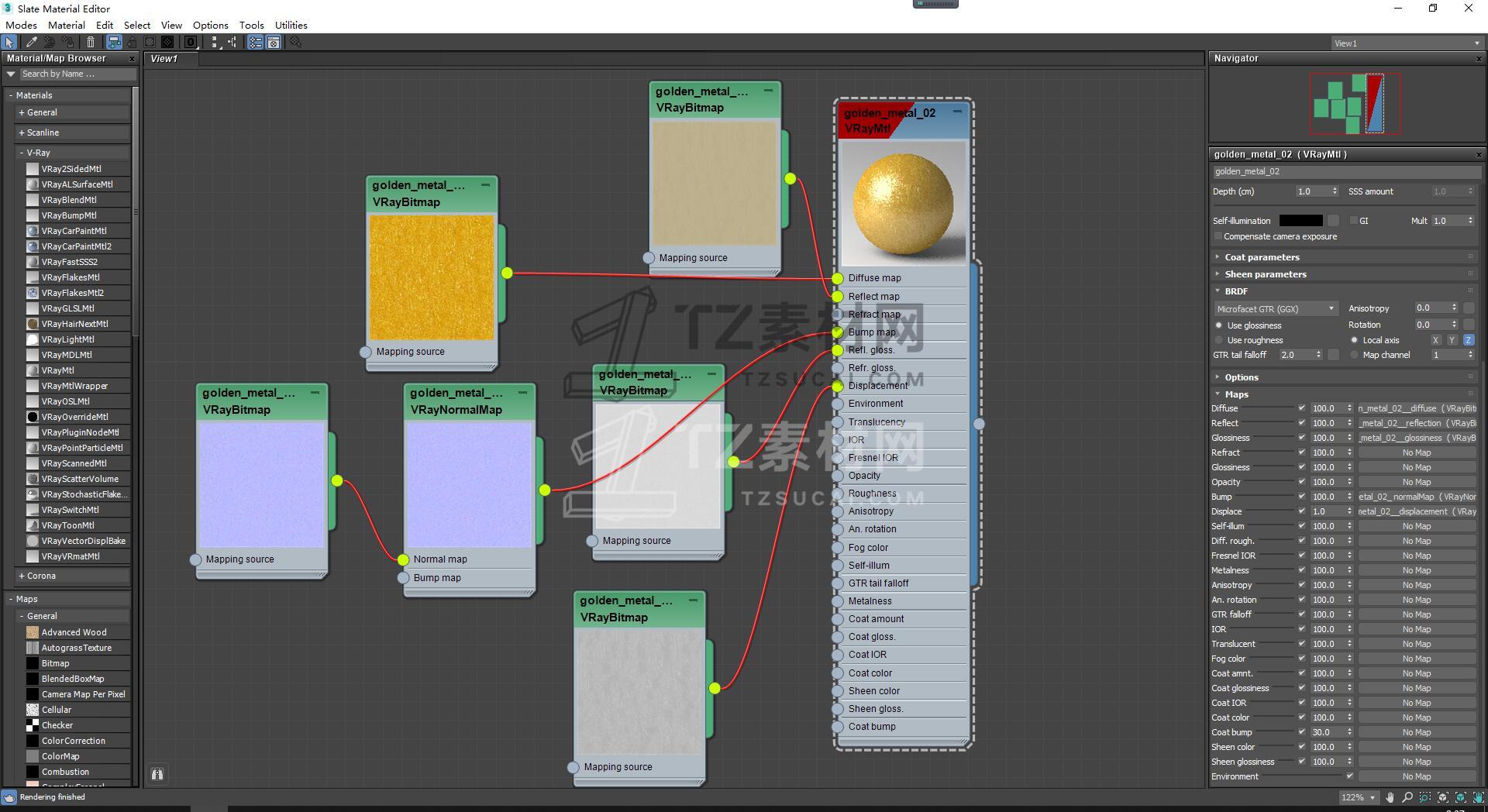Enable Compensate camera exposure checkbox
The image size is (1488, 812).
[x=1218, y=236]
